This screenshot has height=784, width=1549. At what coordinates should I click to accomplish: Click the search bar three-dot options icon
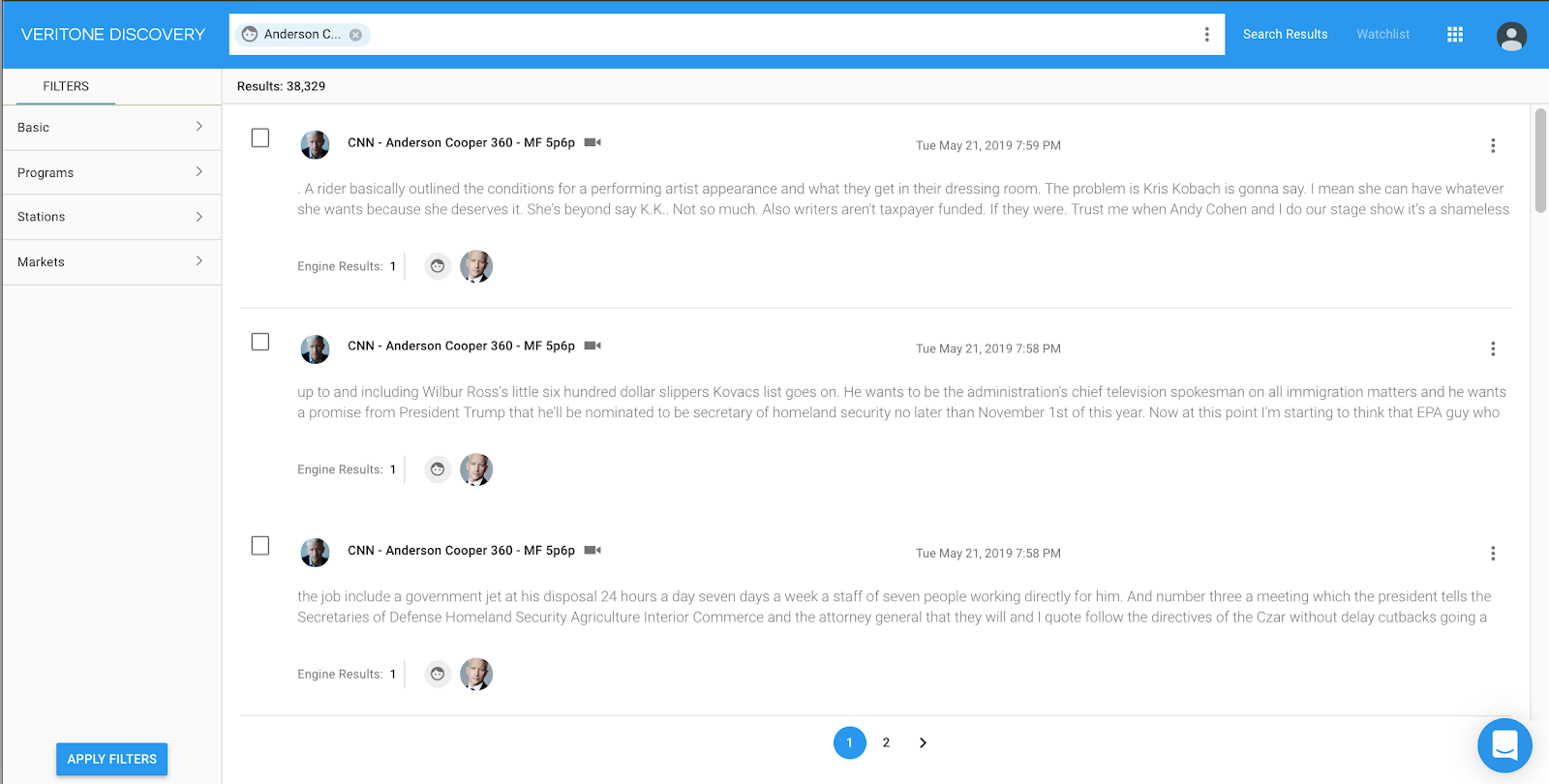[1206, 35]
